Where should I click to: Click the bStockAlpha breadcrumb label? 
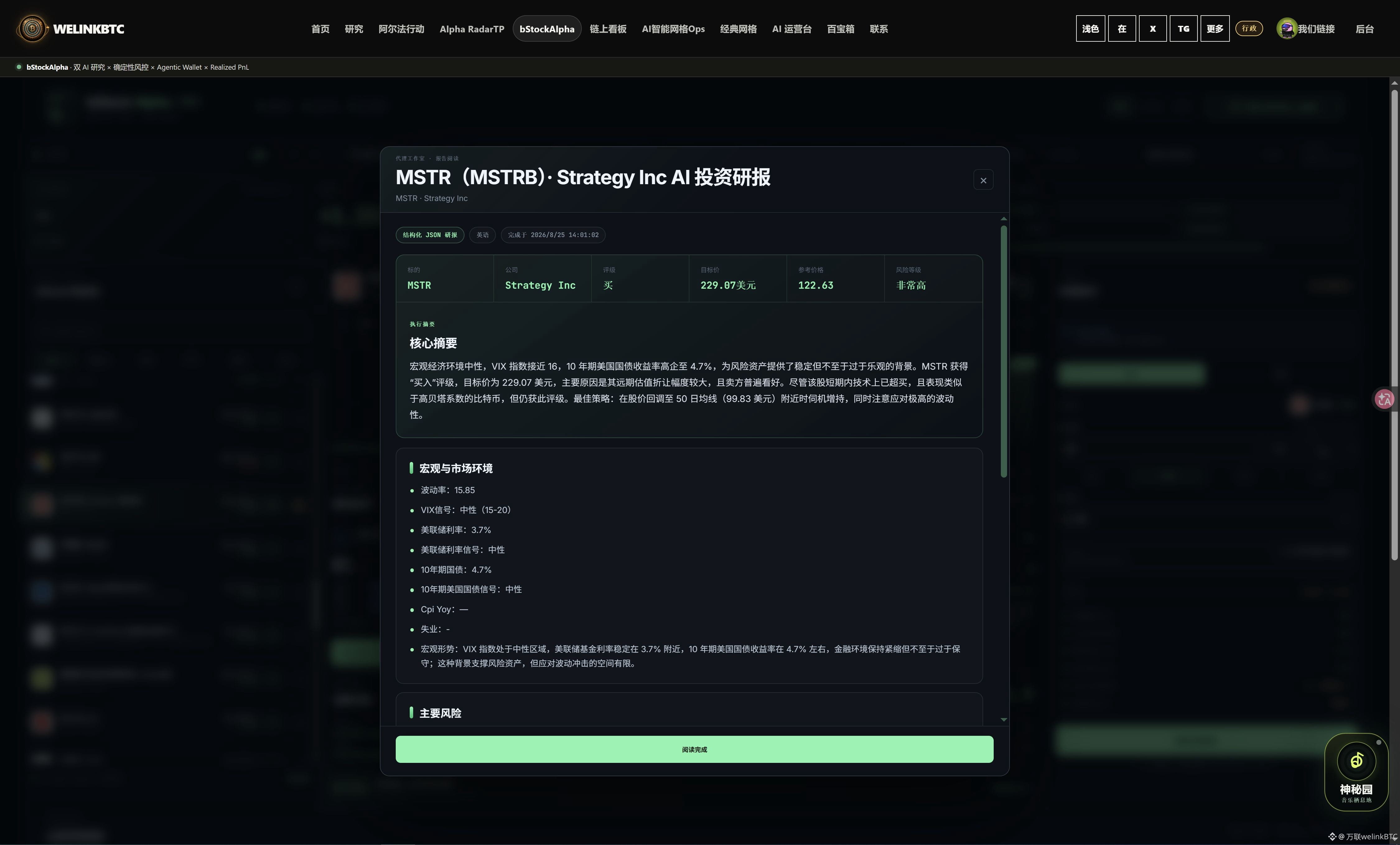[47, 67]
